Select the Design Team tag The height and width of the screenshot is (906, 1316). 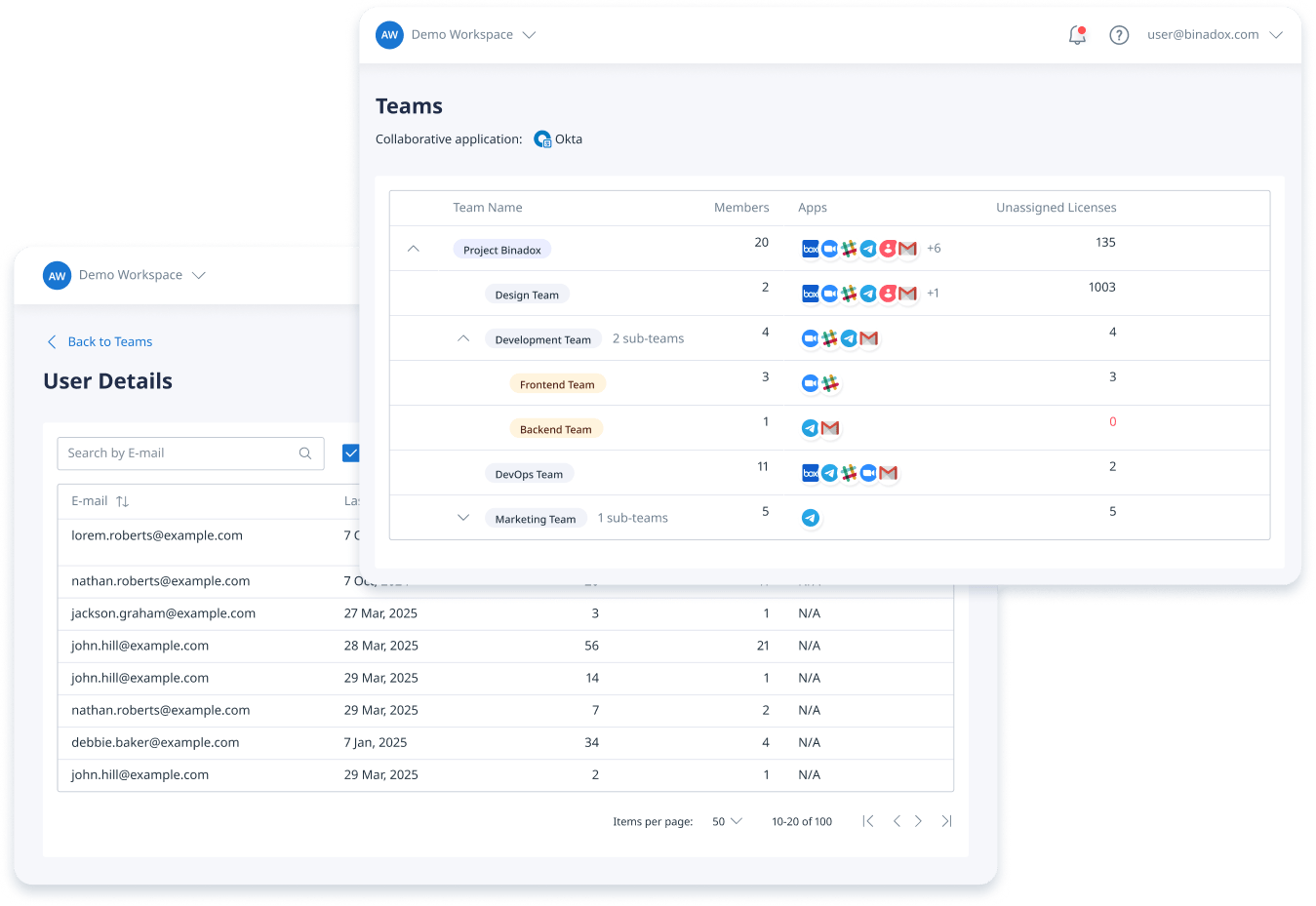[x=527, y=295]
